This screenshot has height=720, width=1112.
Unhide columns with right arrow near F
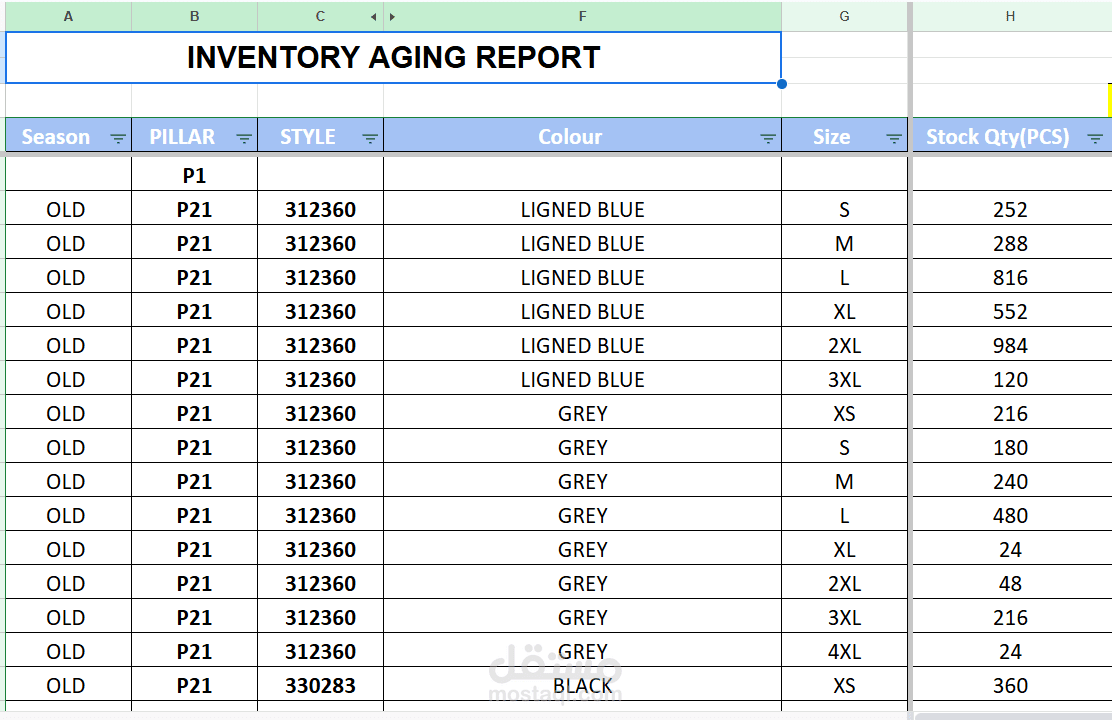pyautogui.click(x=392, y=16)
